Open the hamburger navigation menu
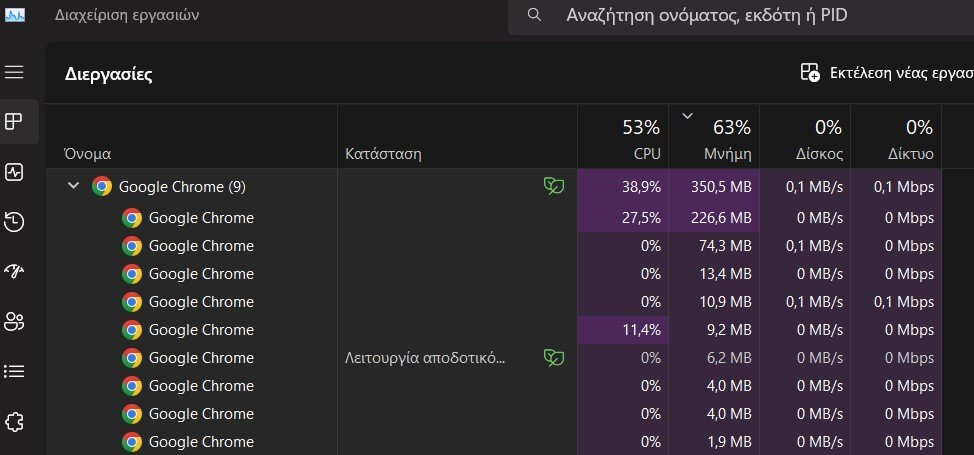Screen dimensions: 974x455 (14, 72)
